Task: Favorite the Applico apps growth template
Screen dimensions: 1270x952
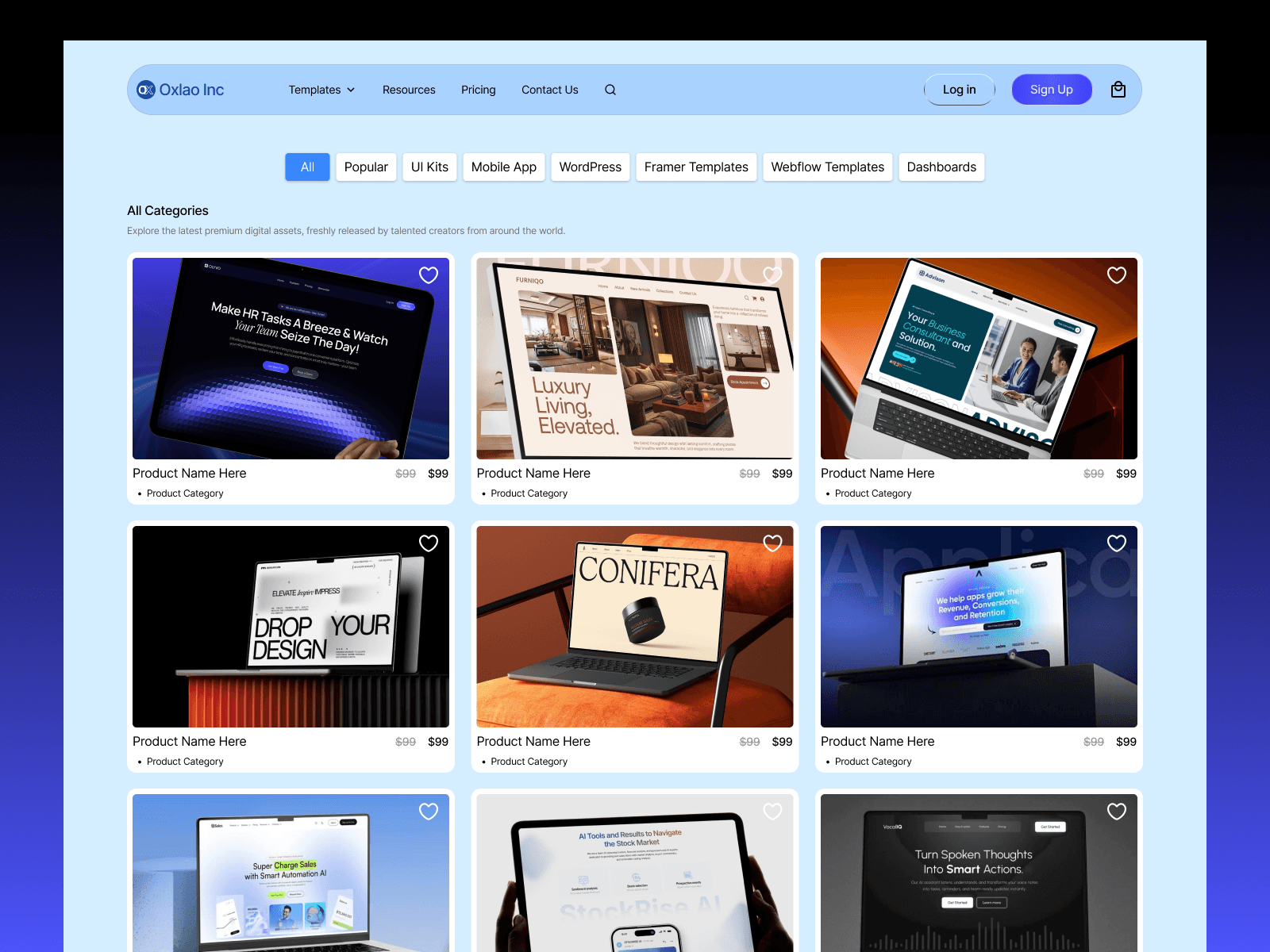Action: (1117, 543)
